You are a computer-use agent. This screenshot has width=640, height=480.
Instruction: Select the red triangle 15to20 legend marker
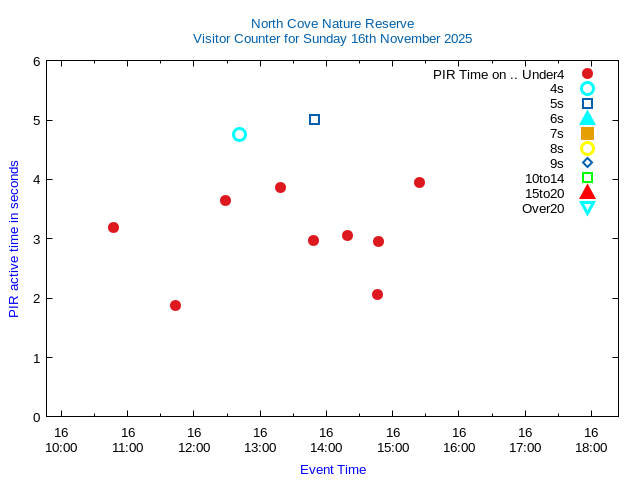pos(587,192)
